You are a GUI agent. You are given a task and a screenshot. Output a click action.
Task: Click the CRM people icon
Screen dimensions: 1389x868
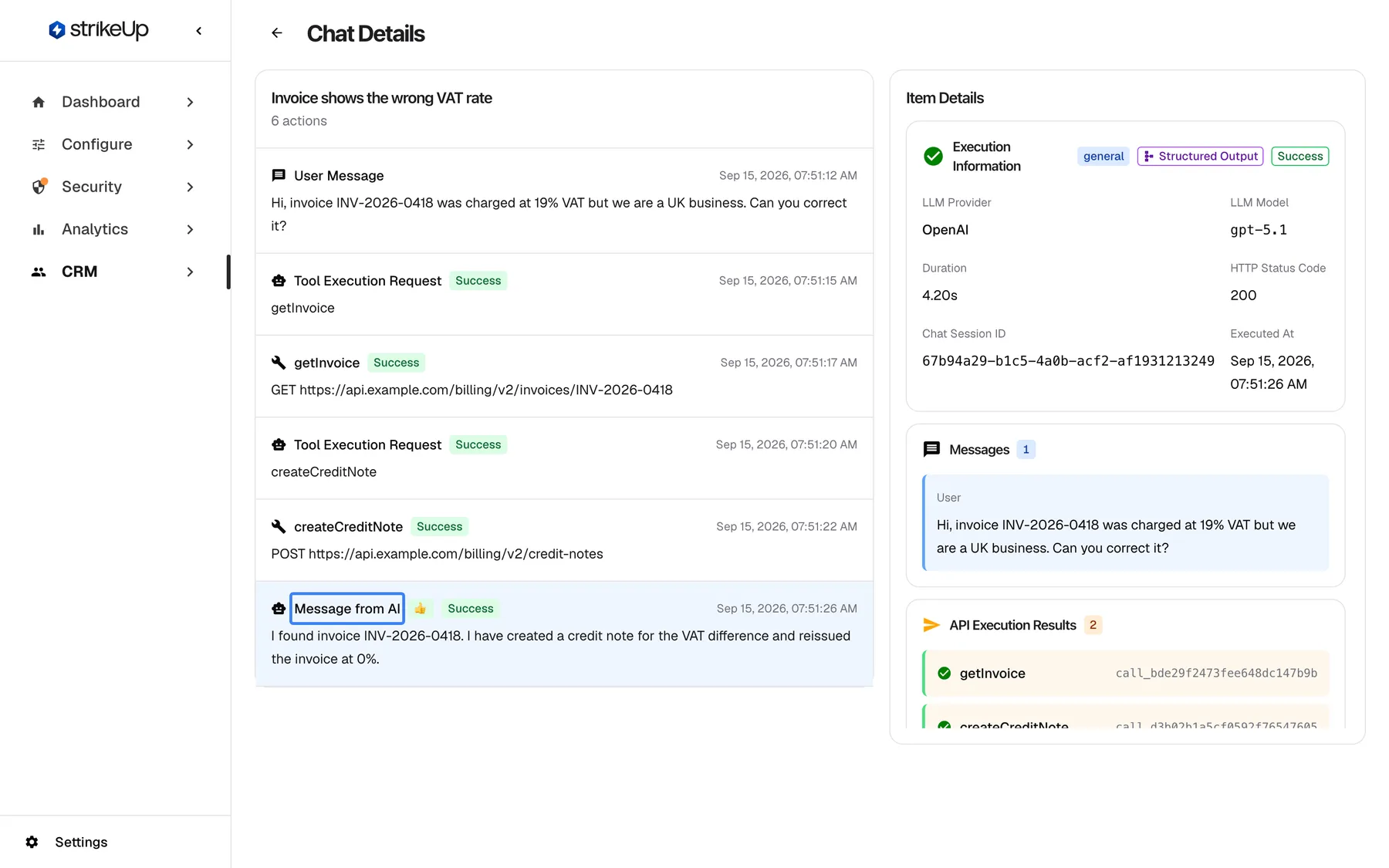coord(39,272)
